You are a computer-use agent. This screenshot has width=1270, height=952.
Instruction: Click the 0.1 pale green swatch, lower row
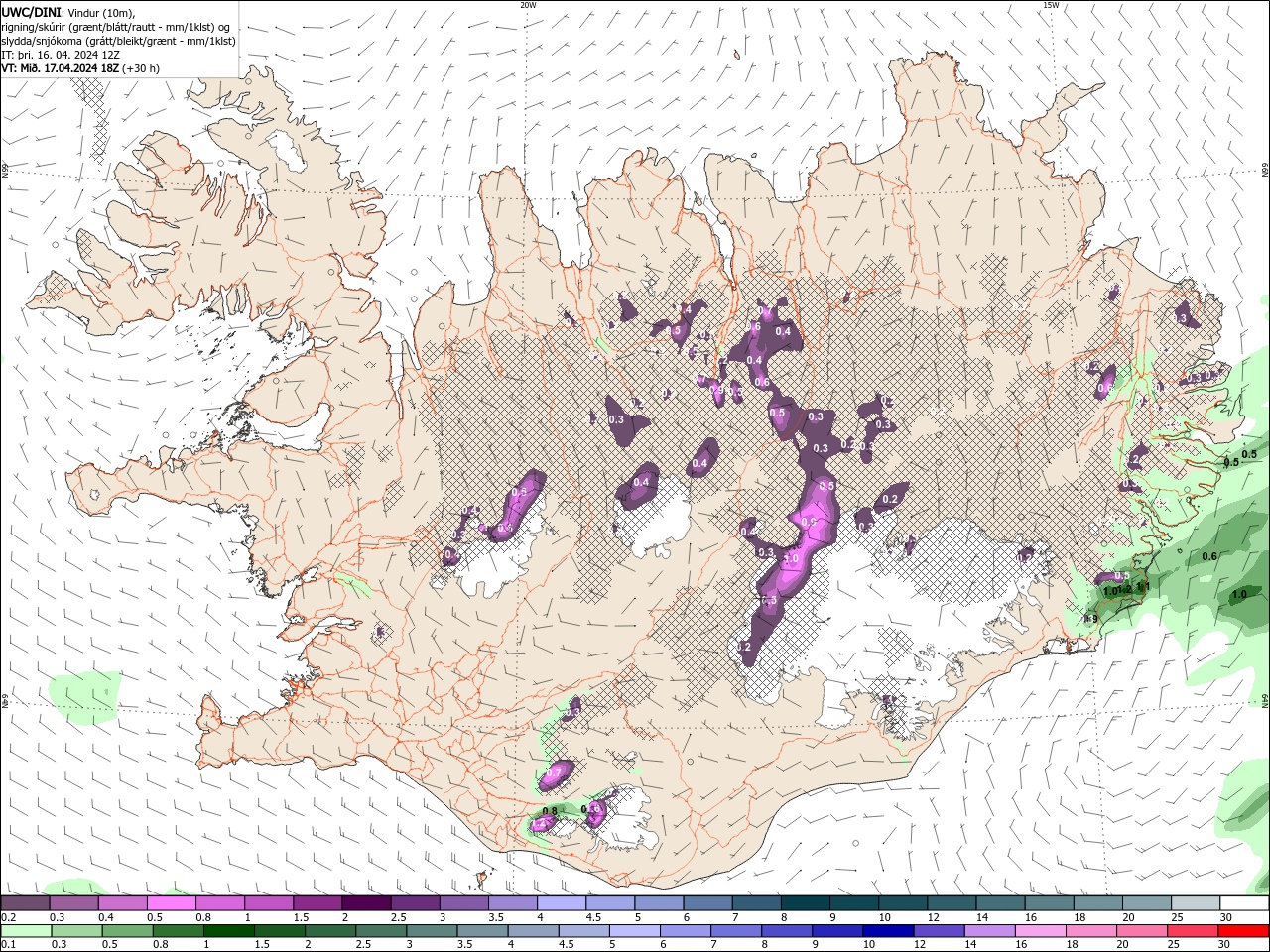26,931
